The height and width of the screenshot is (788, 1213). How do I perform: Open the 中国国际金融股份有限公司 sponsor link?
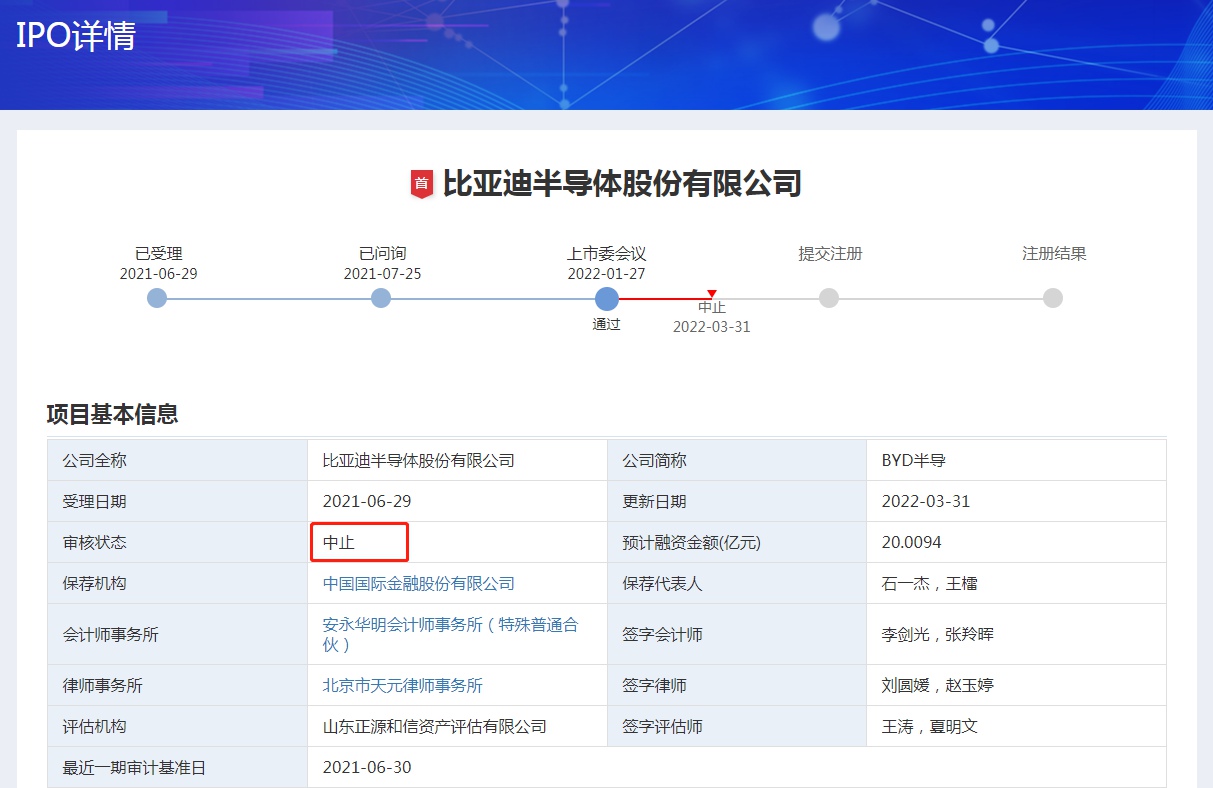click(x=420, y=583)
